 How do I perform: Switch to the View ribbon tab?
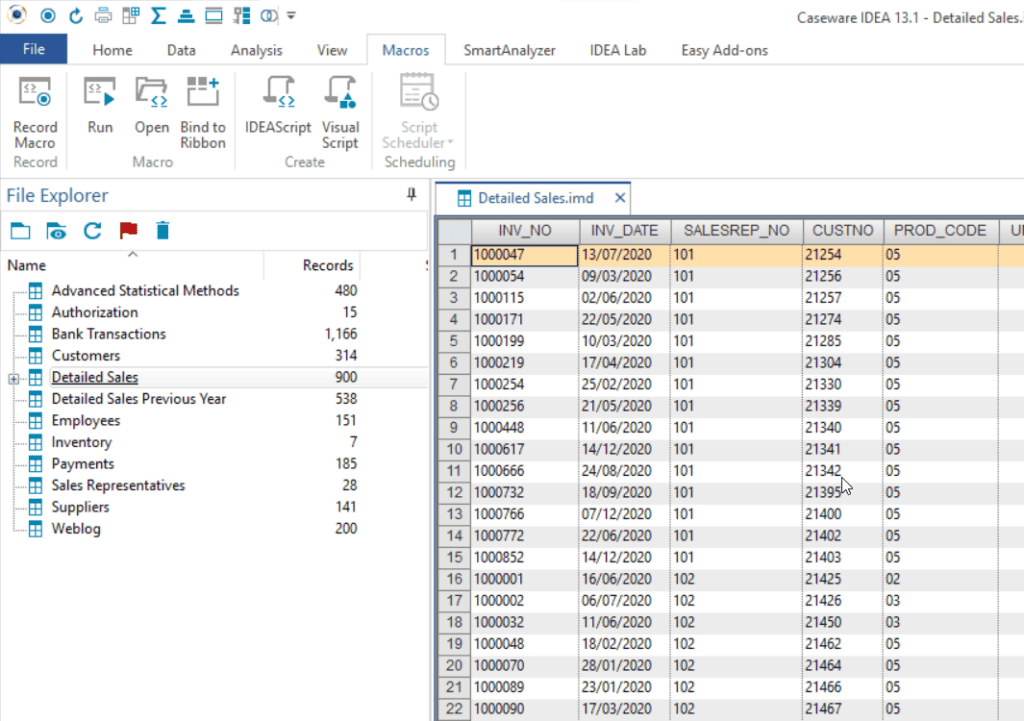click(x=332, y=50)
